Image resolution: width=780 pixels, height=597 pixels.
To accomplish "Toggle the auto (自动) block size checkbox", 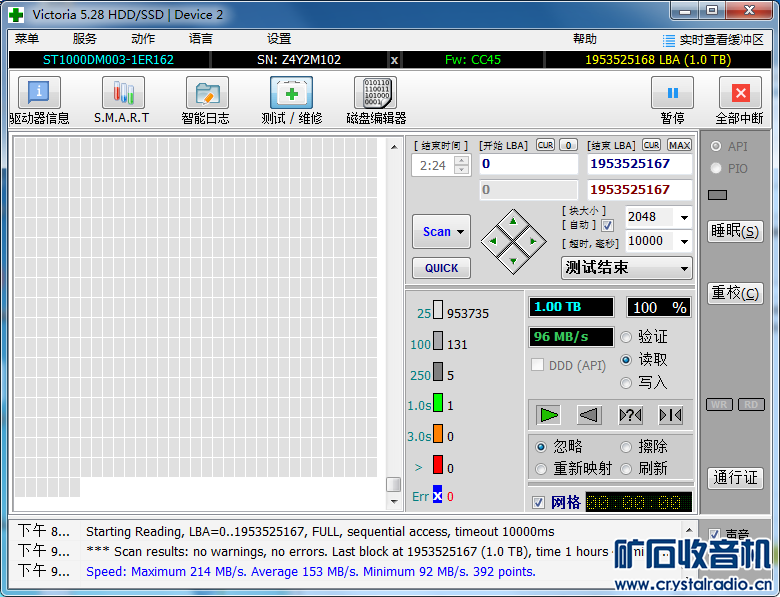I will click(607, 226).
